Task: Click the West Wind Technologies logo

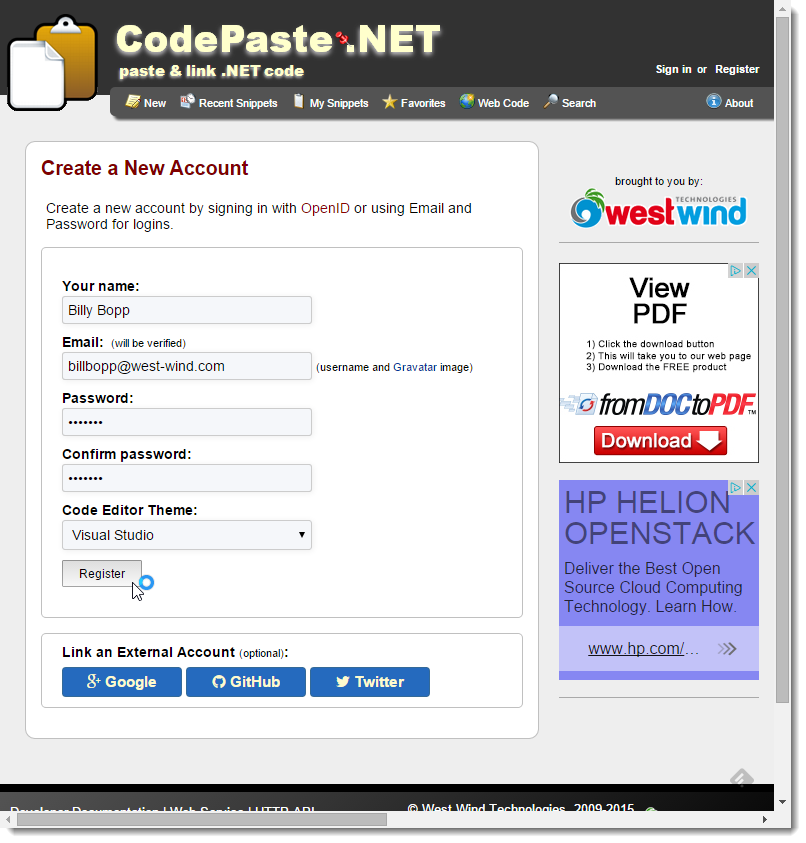Action: point(659,209)
